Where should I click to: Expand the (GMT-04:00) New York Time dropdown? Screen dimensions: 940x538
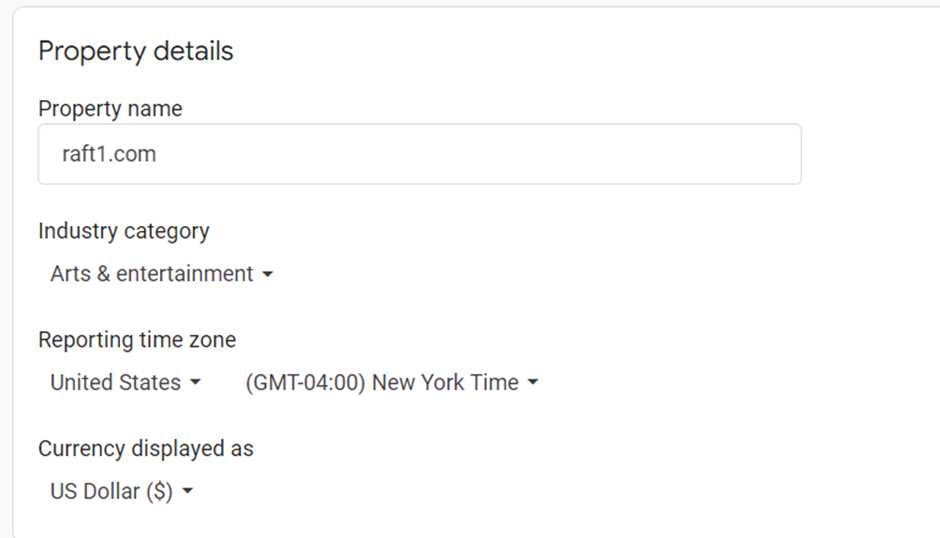[x=382, y=382]
